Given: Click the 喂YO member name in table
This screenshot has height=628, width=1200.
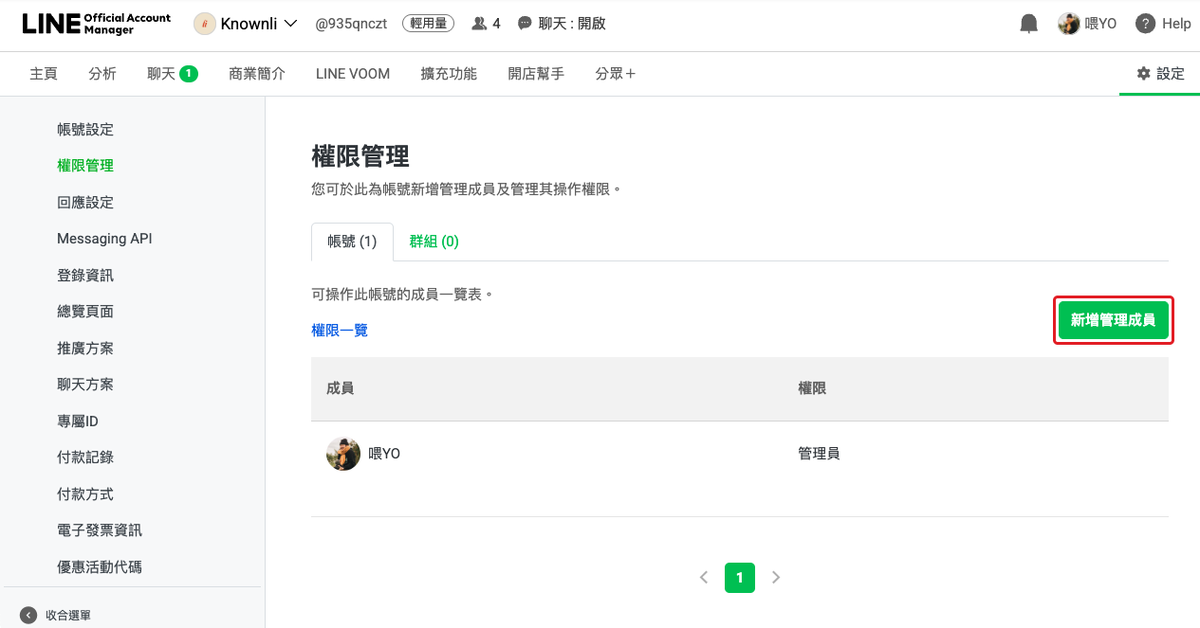Looking at the screenshot, I should tap(385, 454).
